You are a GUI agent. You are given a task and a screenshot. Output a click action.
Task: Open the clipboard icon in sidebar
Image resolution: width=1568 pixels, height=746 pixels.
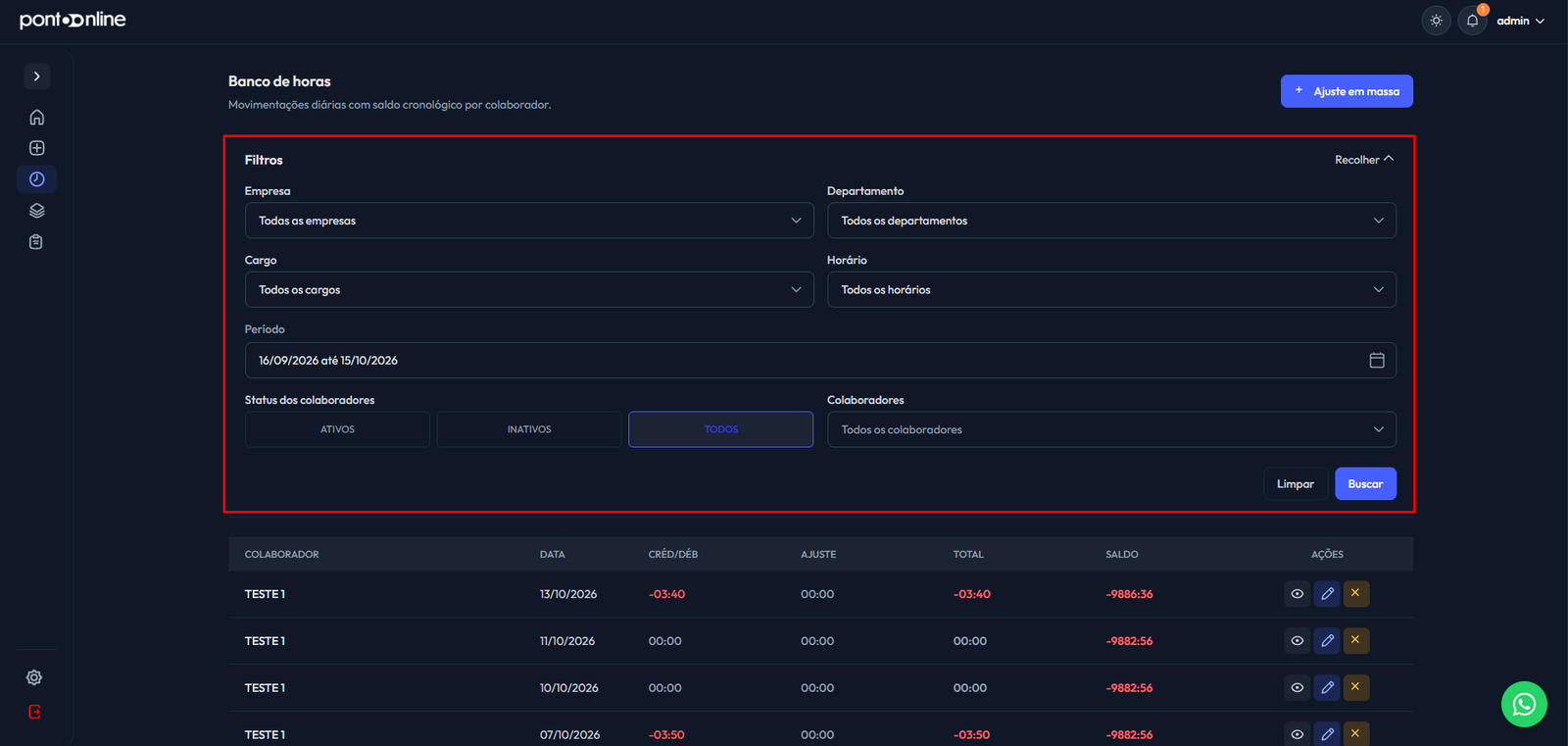point(36,242)
